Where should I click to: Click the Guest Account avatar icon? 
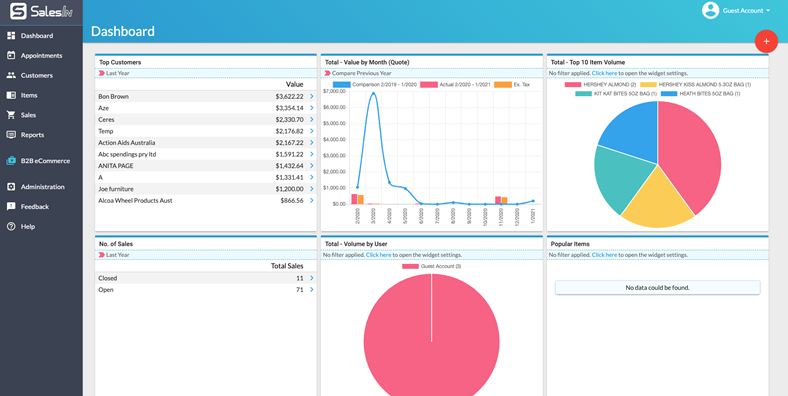[x=710, y=11]
